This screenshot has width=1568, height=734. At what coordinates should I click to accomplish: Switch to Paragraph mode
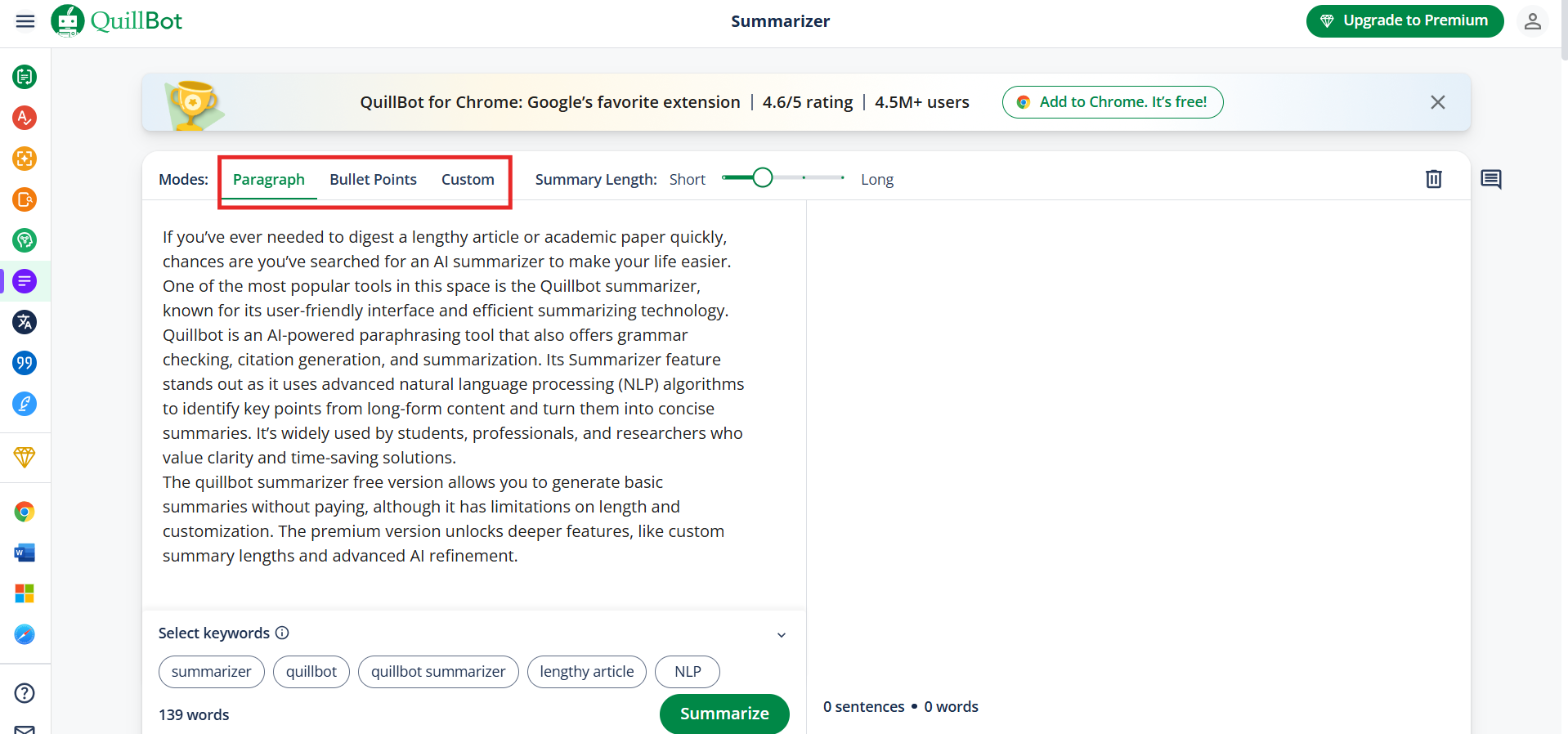(x=268, y=180)
